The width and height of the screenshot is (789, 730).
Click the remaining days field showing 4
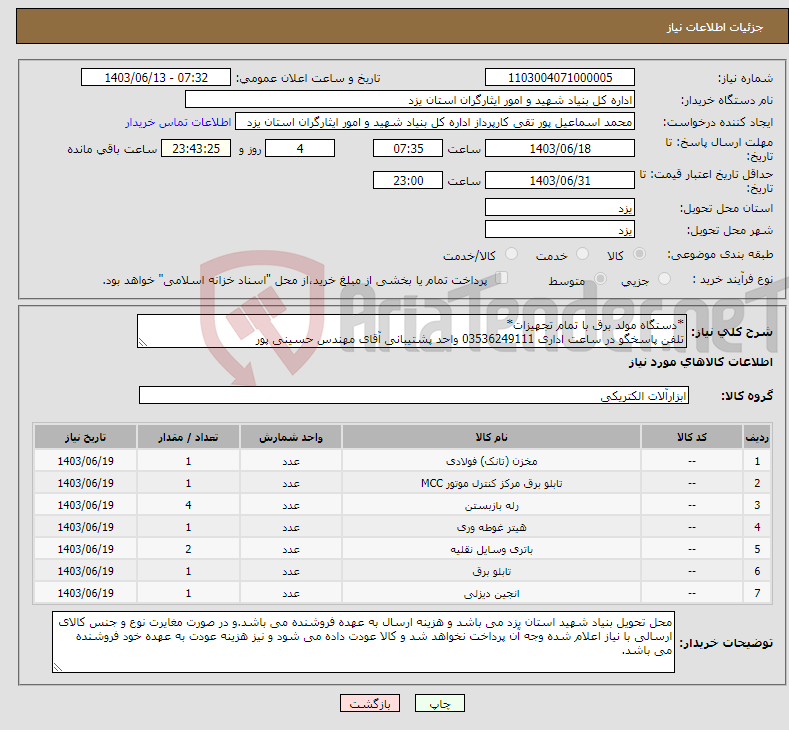pos(300,148)
